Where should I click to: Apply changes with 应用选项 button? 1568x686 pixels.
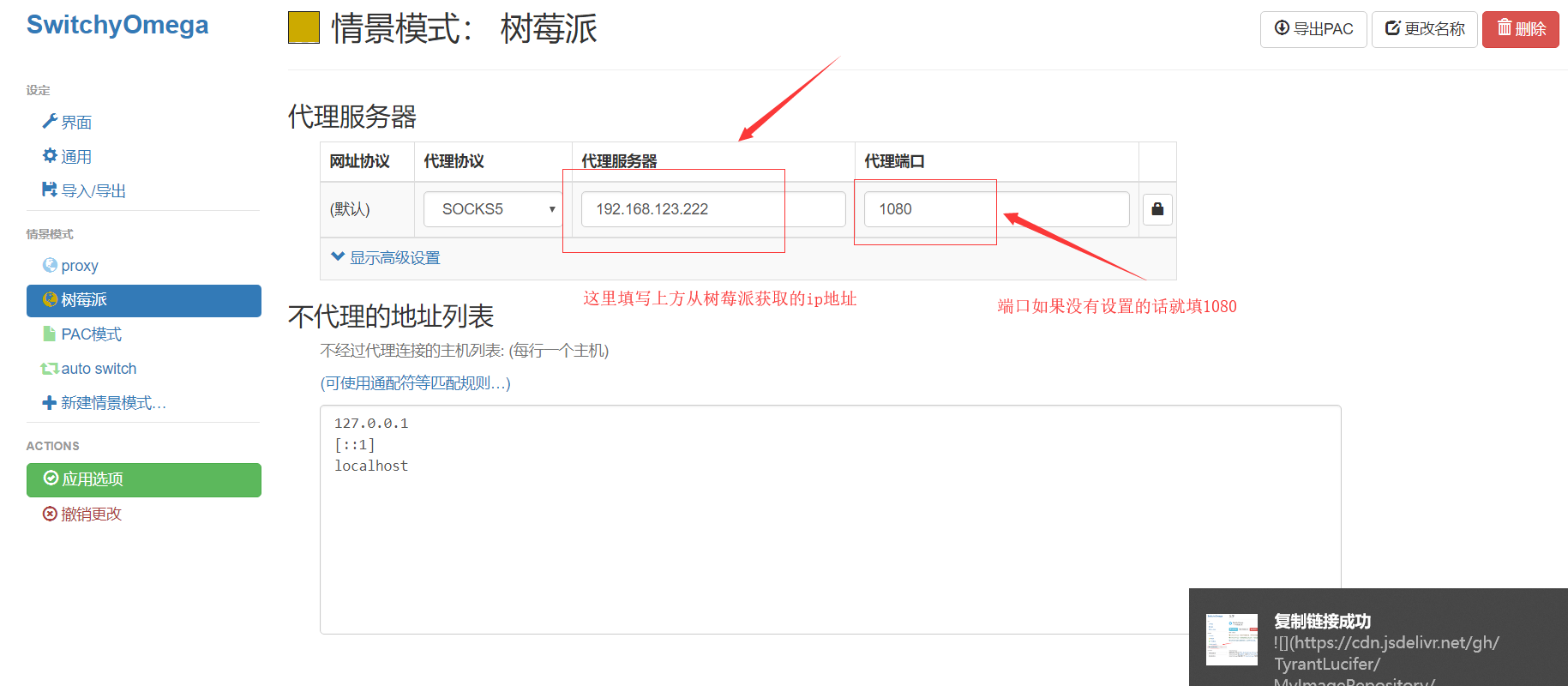pos(144,480)
